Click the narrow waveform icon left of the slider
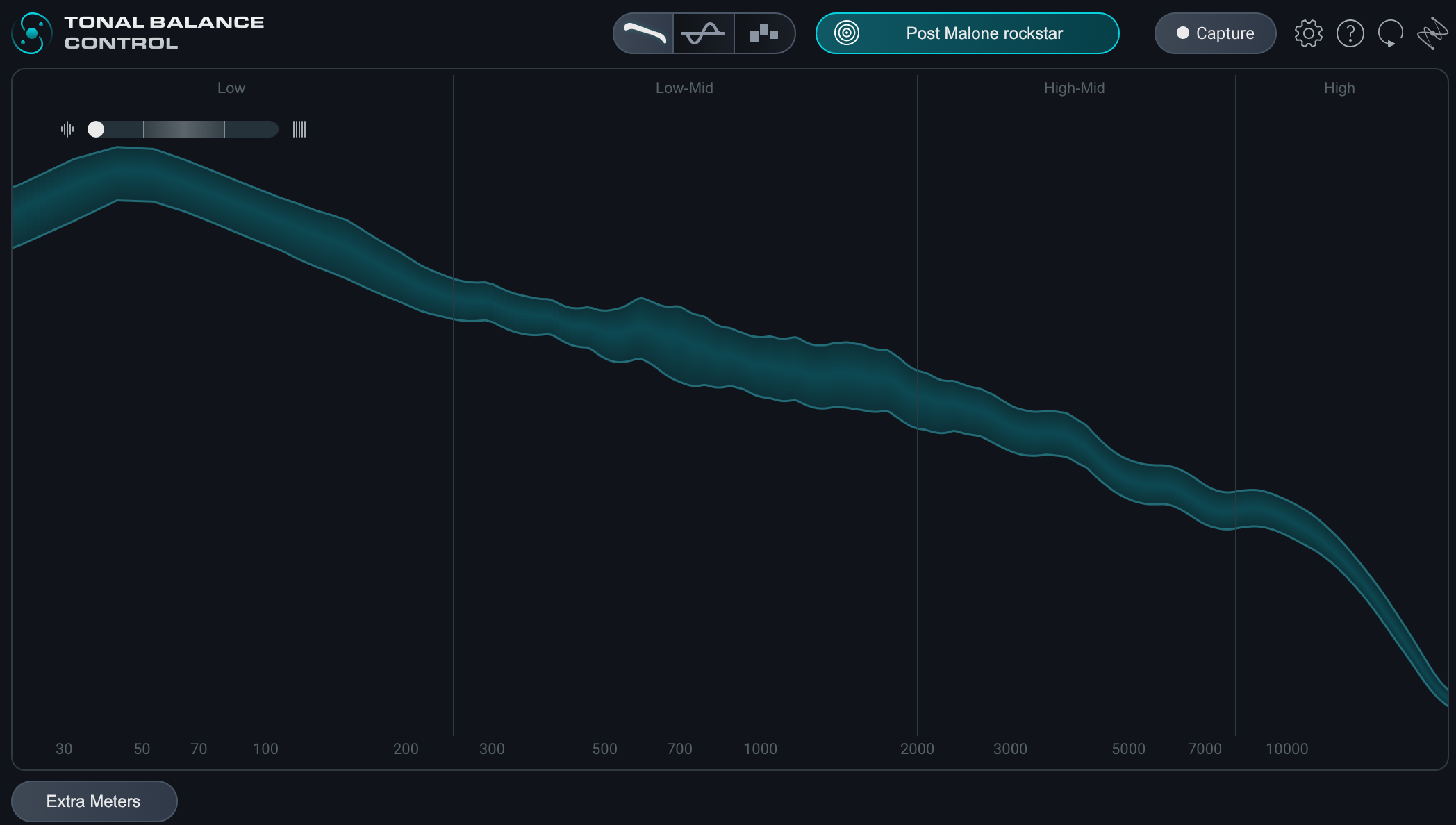1456x825 pixels. pos(67,129)
